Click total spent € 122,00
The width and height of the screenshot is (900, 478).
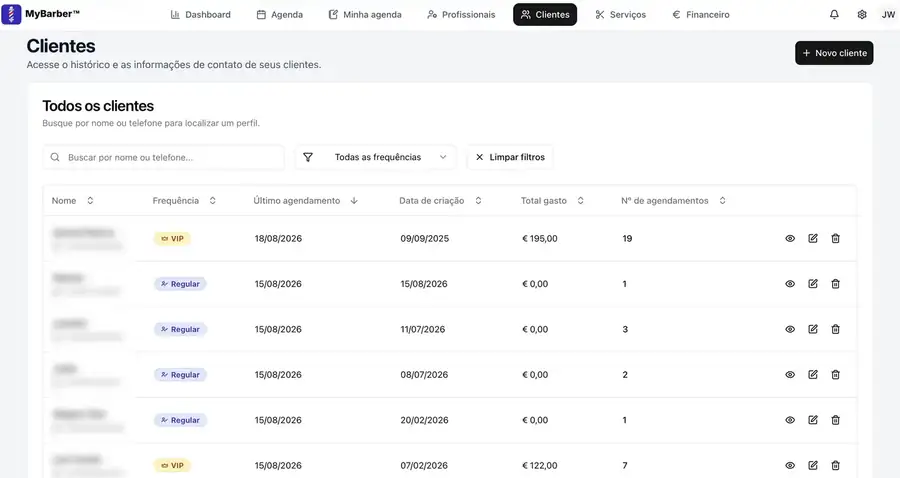click(540, 465)
